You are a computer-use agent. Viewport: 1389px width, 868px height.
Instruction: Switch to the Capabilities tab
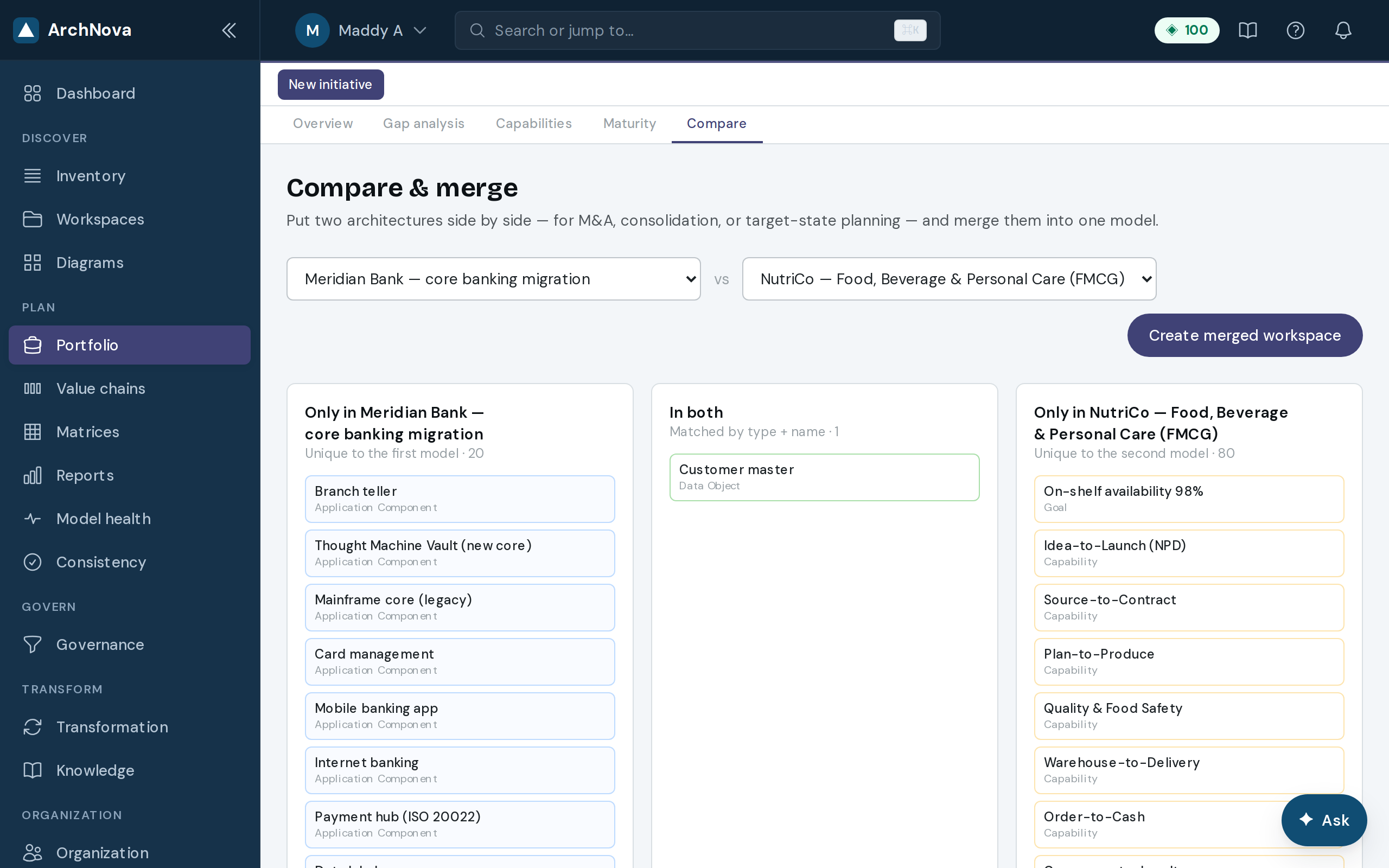tap(534, 124)
